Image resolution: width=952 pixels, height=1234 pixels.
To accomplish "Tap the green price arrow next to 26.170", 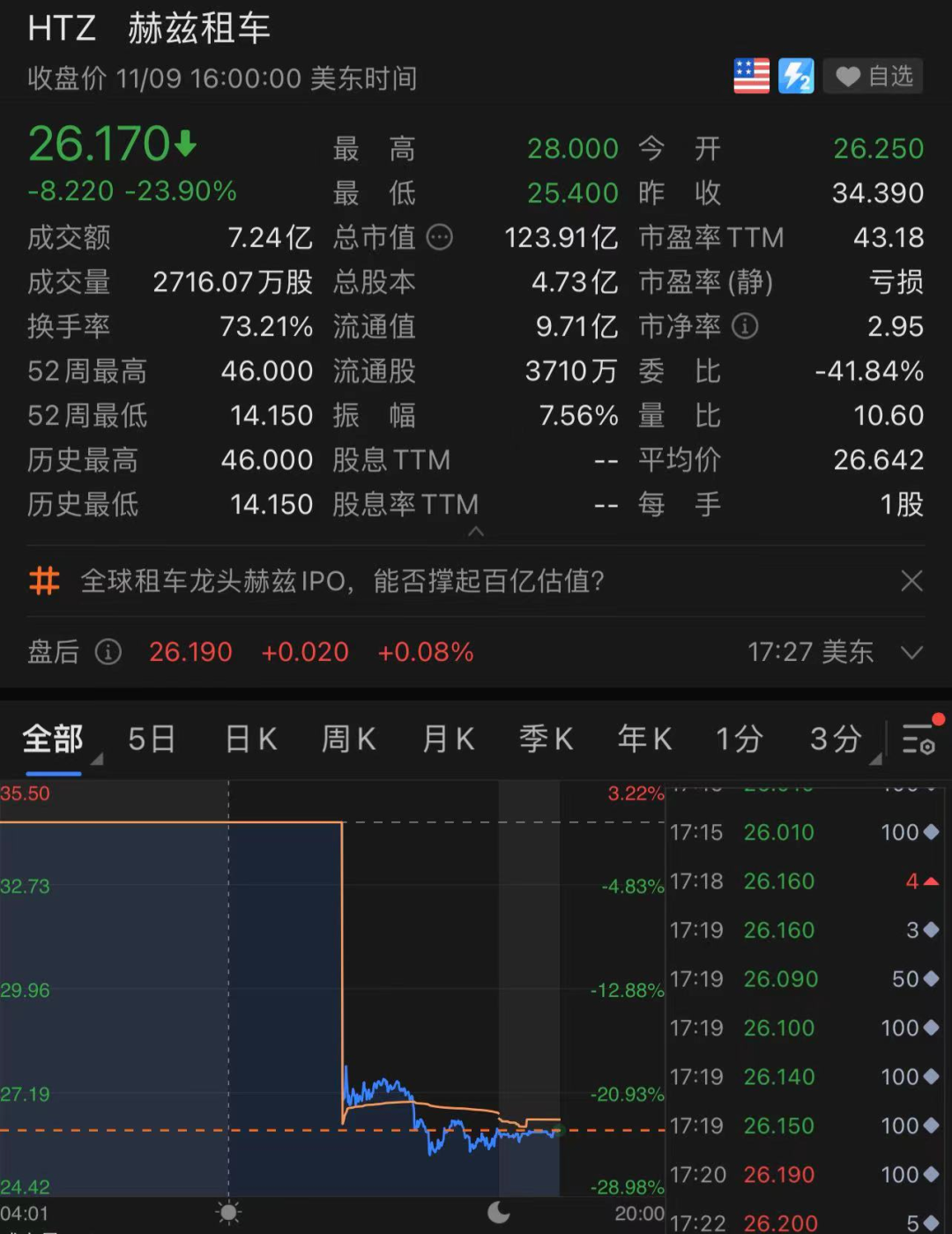I will (185, 143).
